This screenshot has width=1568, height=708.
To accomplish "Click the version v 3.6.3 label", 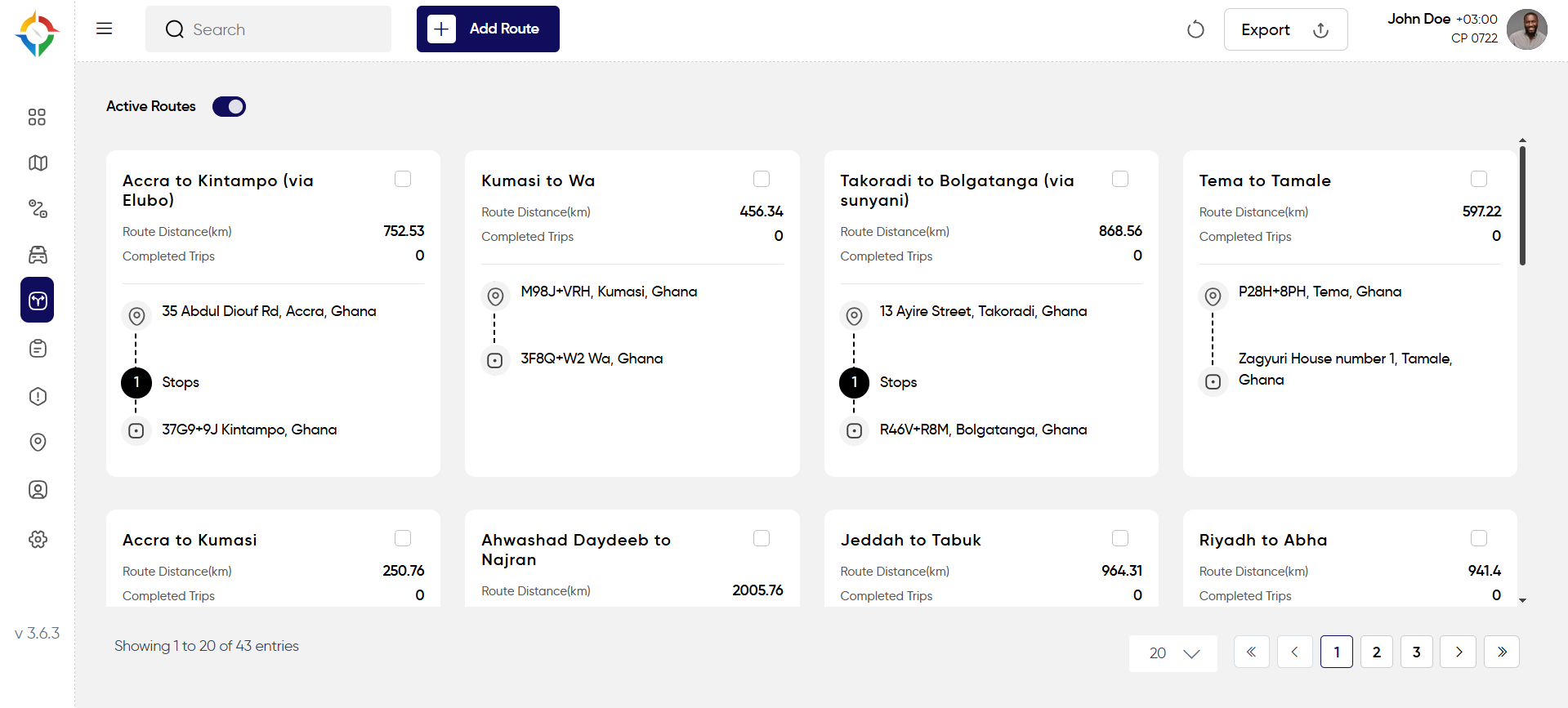I will click(37, 633).
